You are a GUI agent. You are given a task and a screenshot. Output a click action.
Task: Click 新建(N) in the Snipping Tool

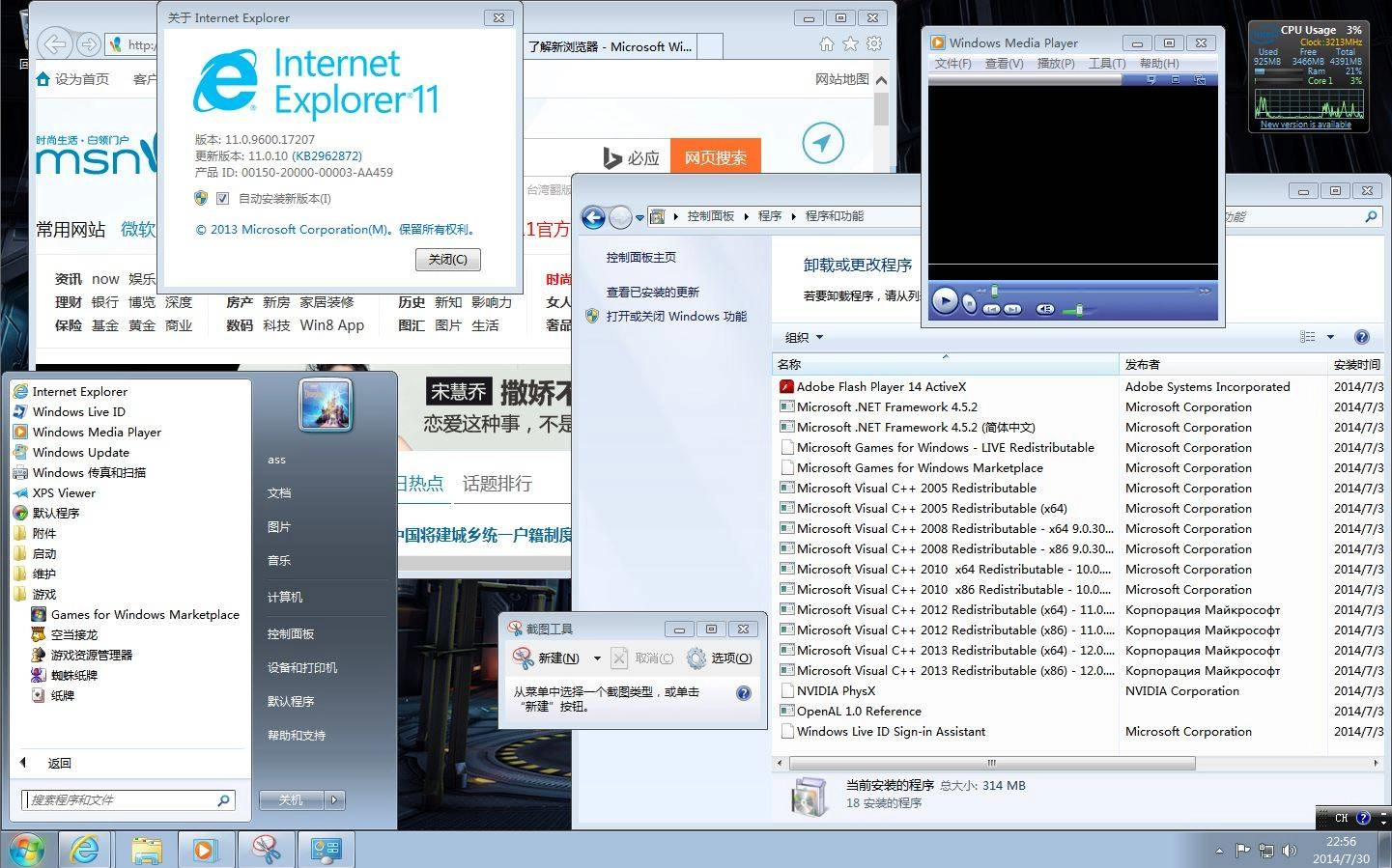[547, 658]
